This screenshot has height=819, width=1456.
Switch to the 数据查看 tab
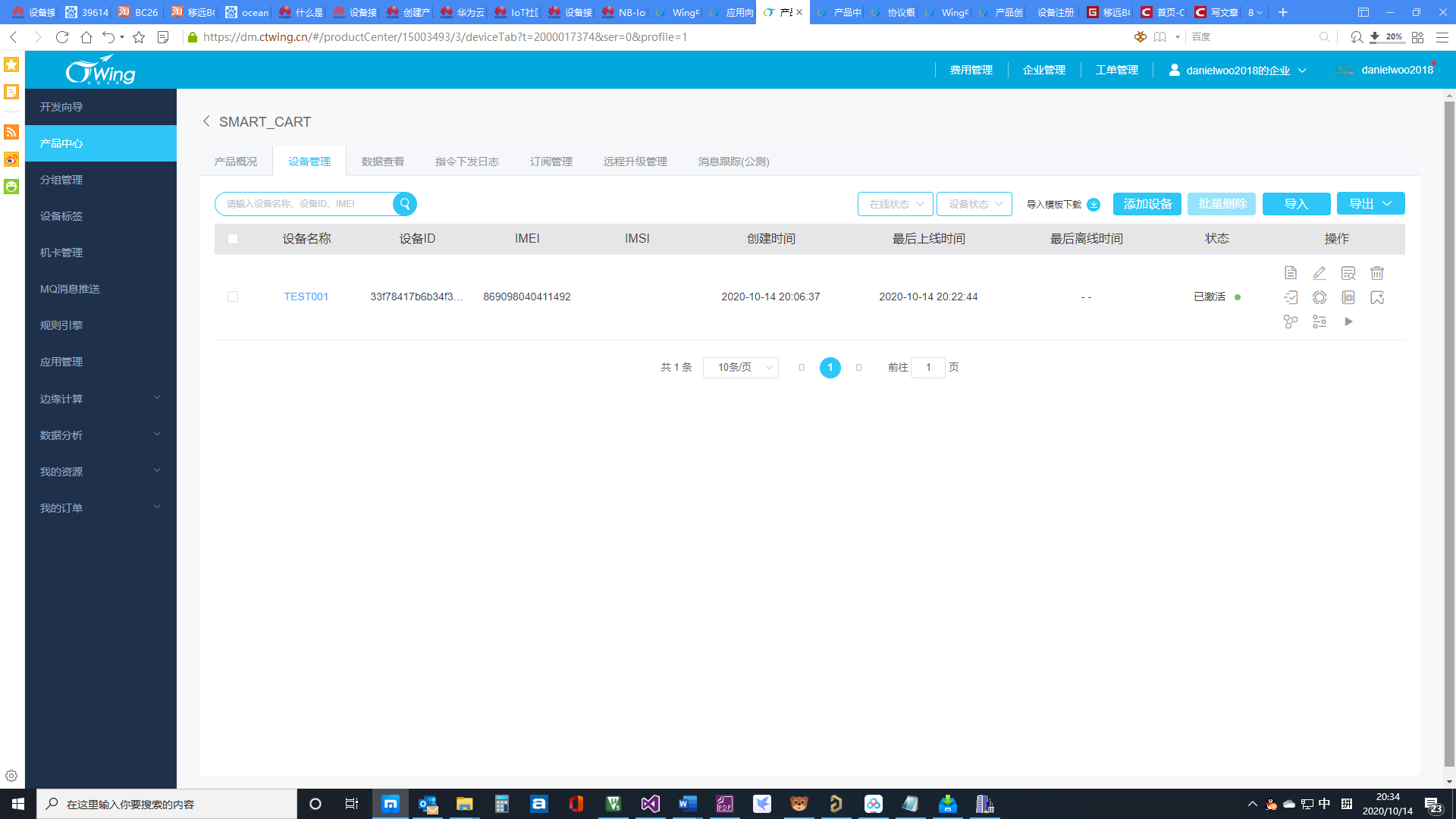[383, 161]
